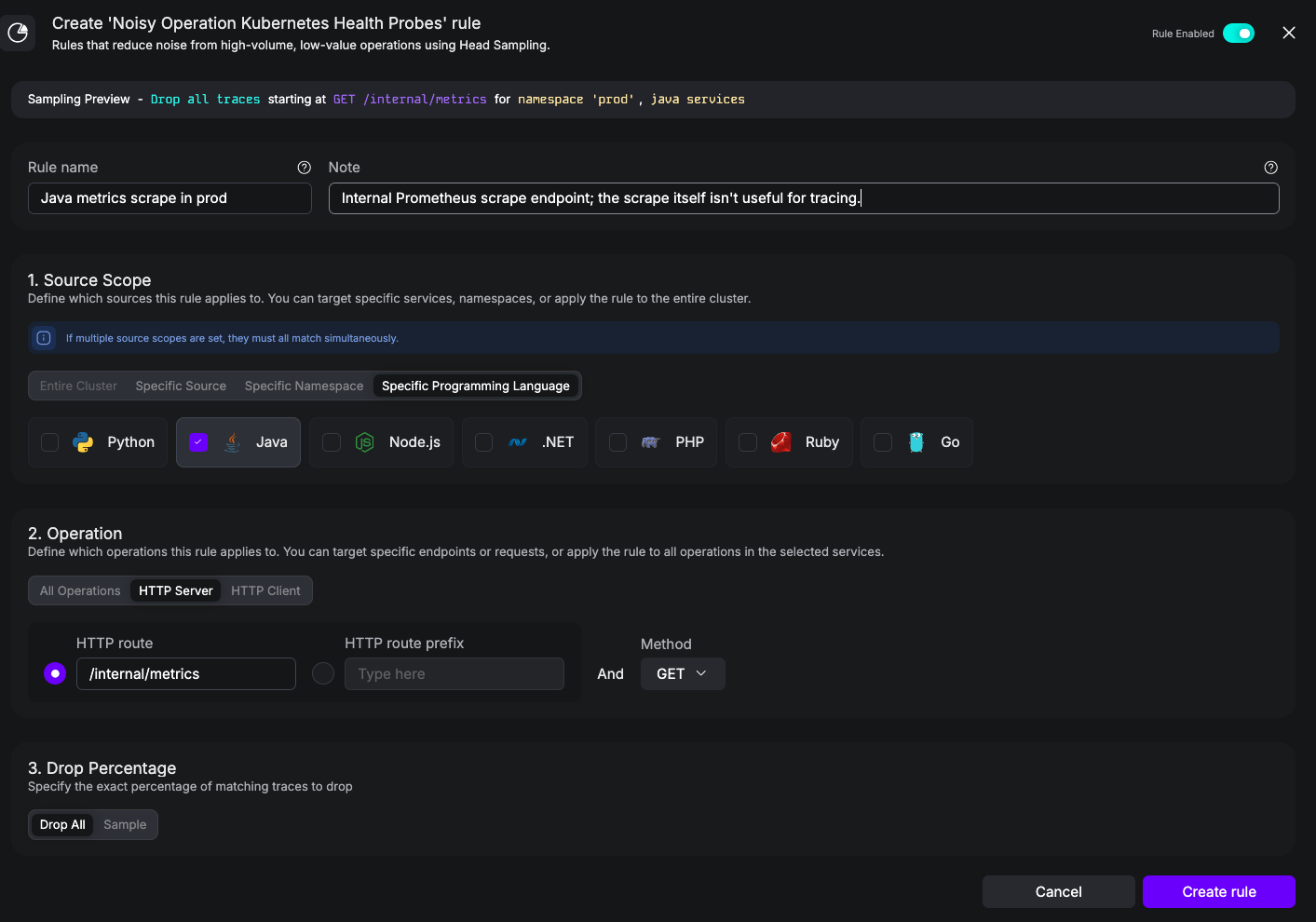The image size is (1316, 922).
Task: Select All Operations tab
Action: pos(80,590)
